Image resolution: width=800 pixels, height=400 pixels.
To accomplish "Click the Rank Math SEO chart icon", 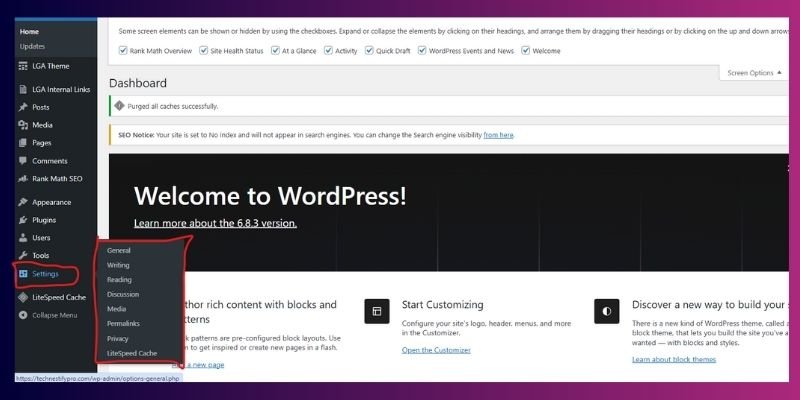I will 22,179.
